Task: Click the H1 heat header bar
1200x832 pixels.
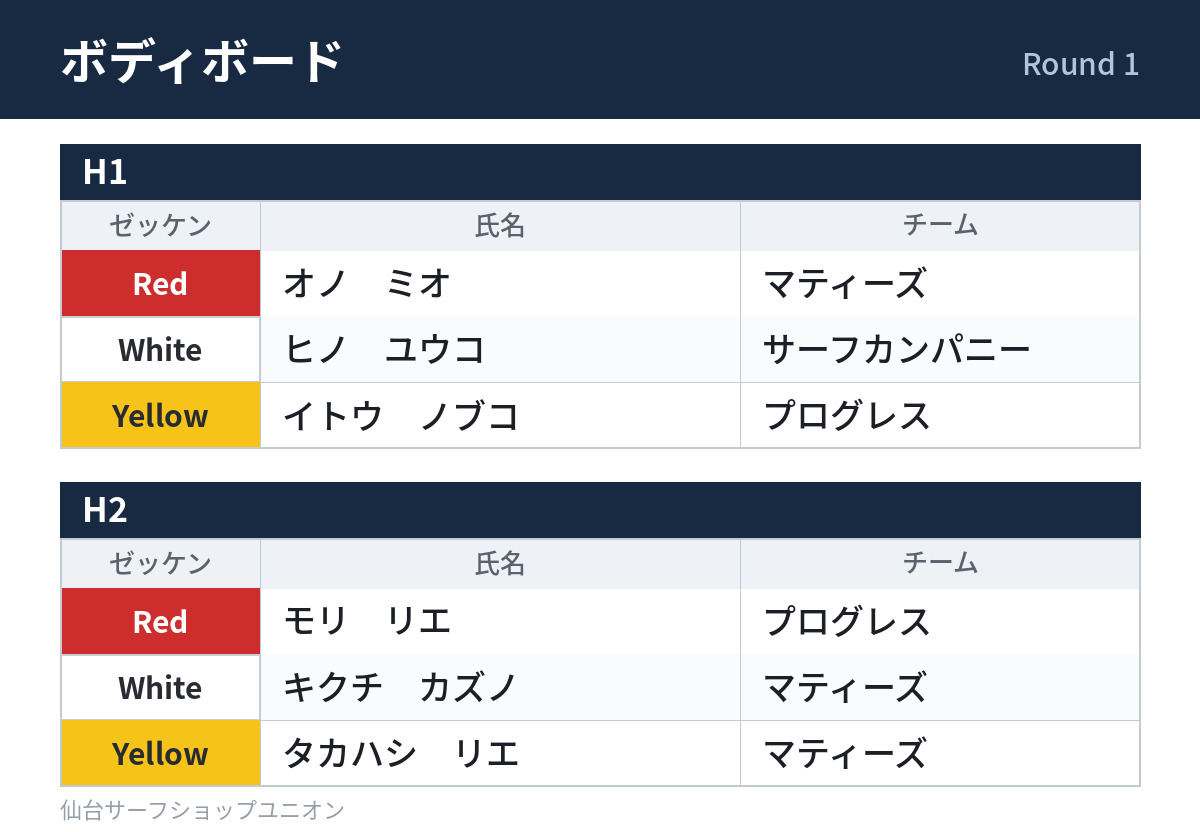Action: tap(600, 172)
